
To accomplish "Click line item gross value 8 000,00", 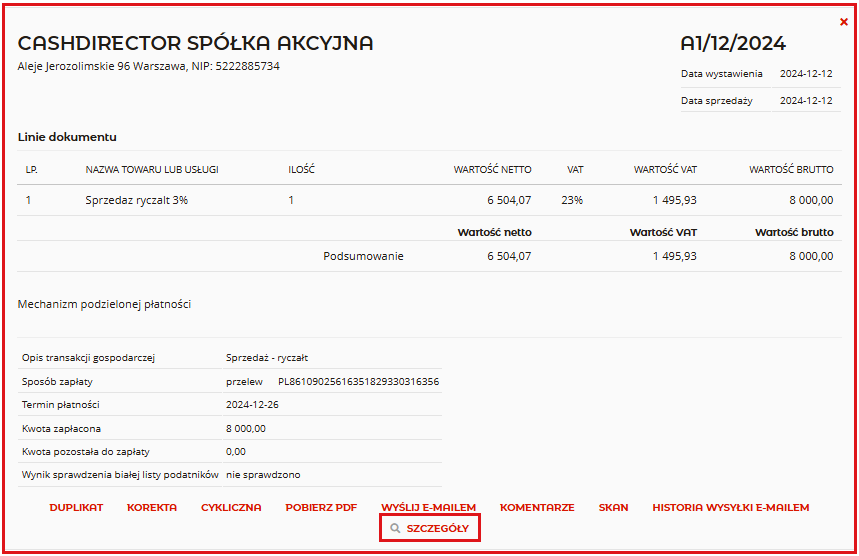I will pyautogui.click(x=811, y=200).
